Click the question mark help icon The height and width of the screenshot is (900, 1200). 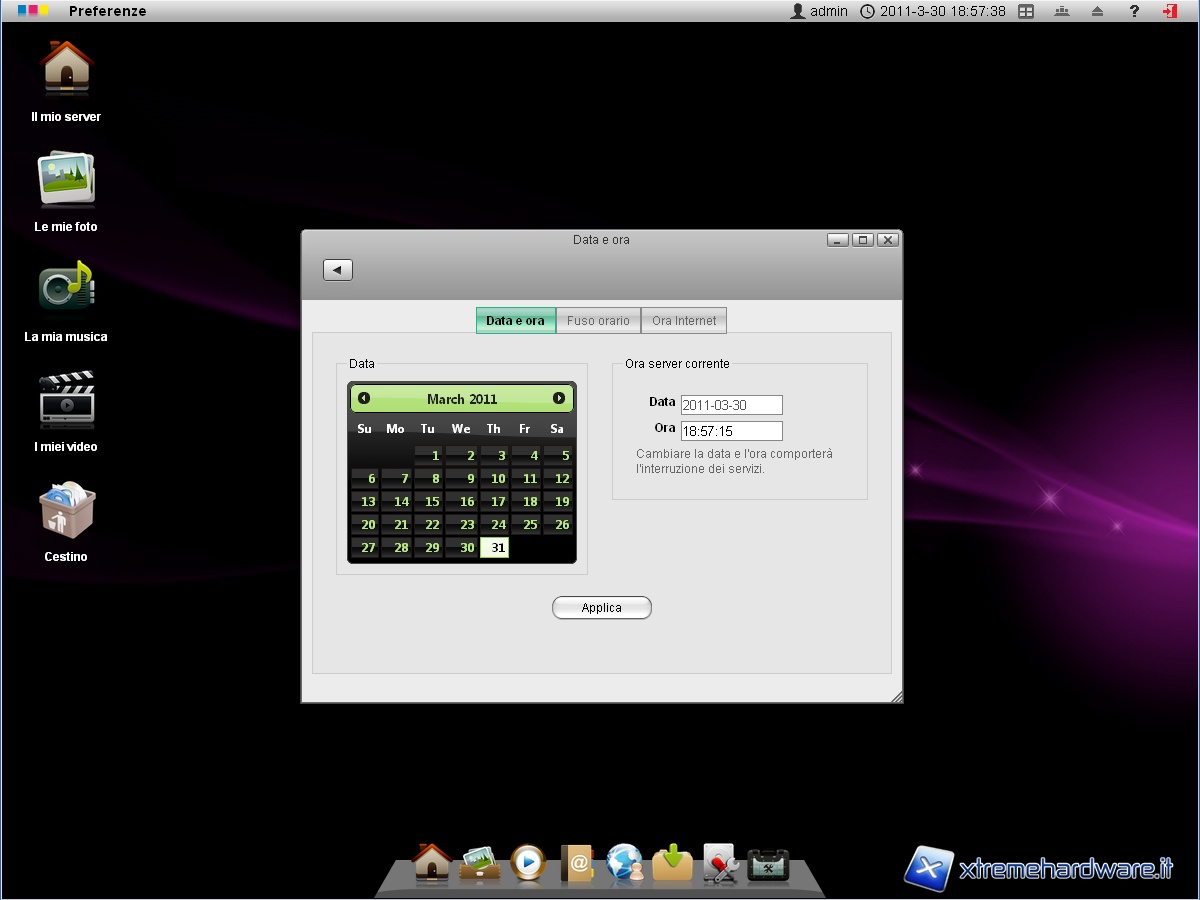coord(1134,11)
